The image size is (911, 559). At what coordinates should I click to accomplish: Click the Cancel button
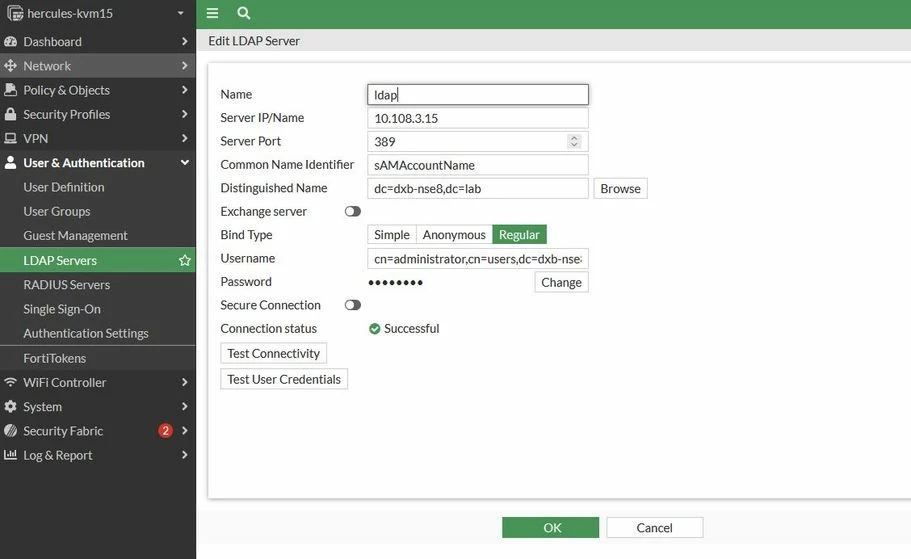[x=655, y=528]
